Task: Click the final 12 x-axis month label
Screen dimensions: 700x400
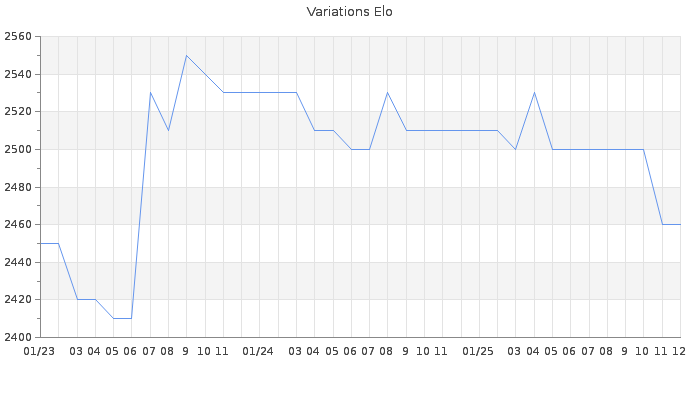Action: tap(678, 351)
